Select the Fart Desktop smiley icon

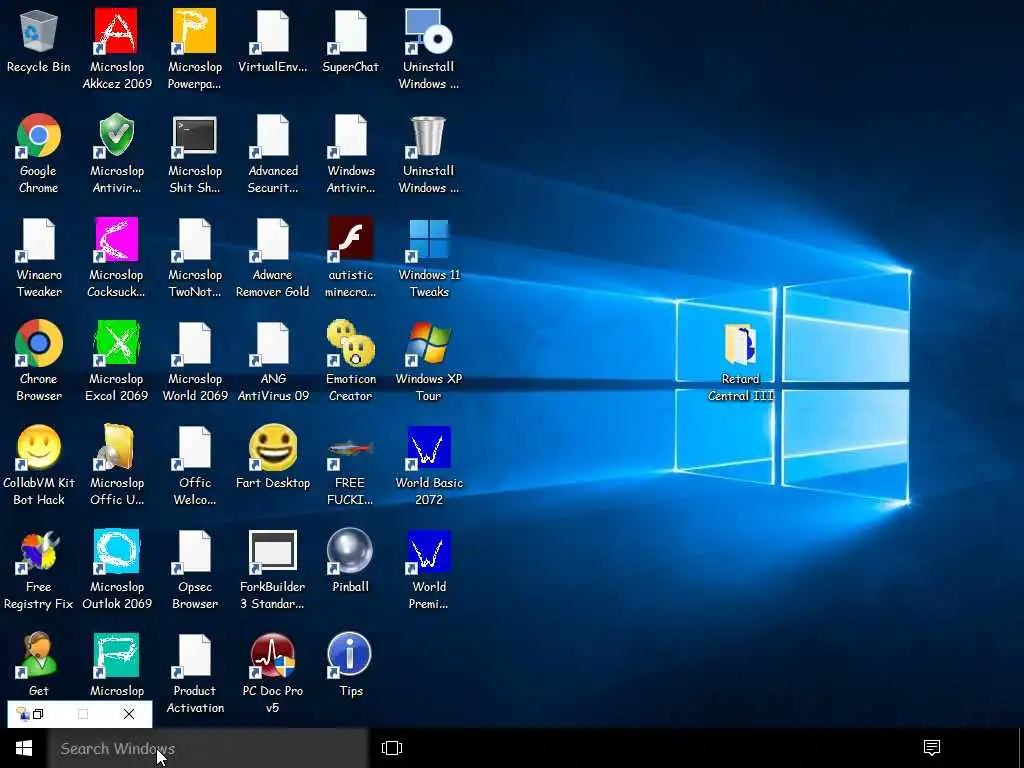click(x=272, y=457)
